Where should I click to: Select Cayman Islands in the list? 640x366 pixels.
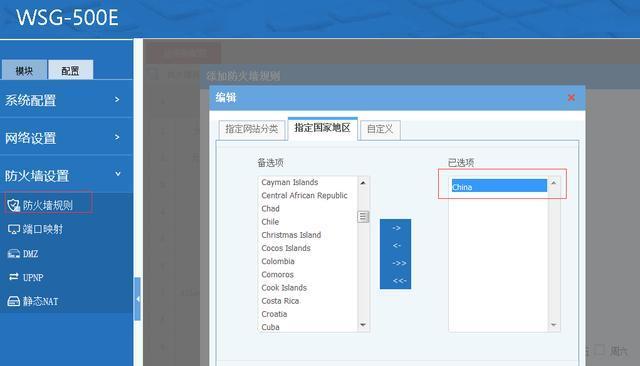click(289, 182)
